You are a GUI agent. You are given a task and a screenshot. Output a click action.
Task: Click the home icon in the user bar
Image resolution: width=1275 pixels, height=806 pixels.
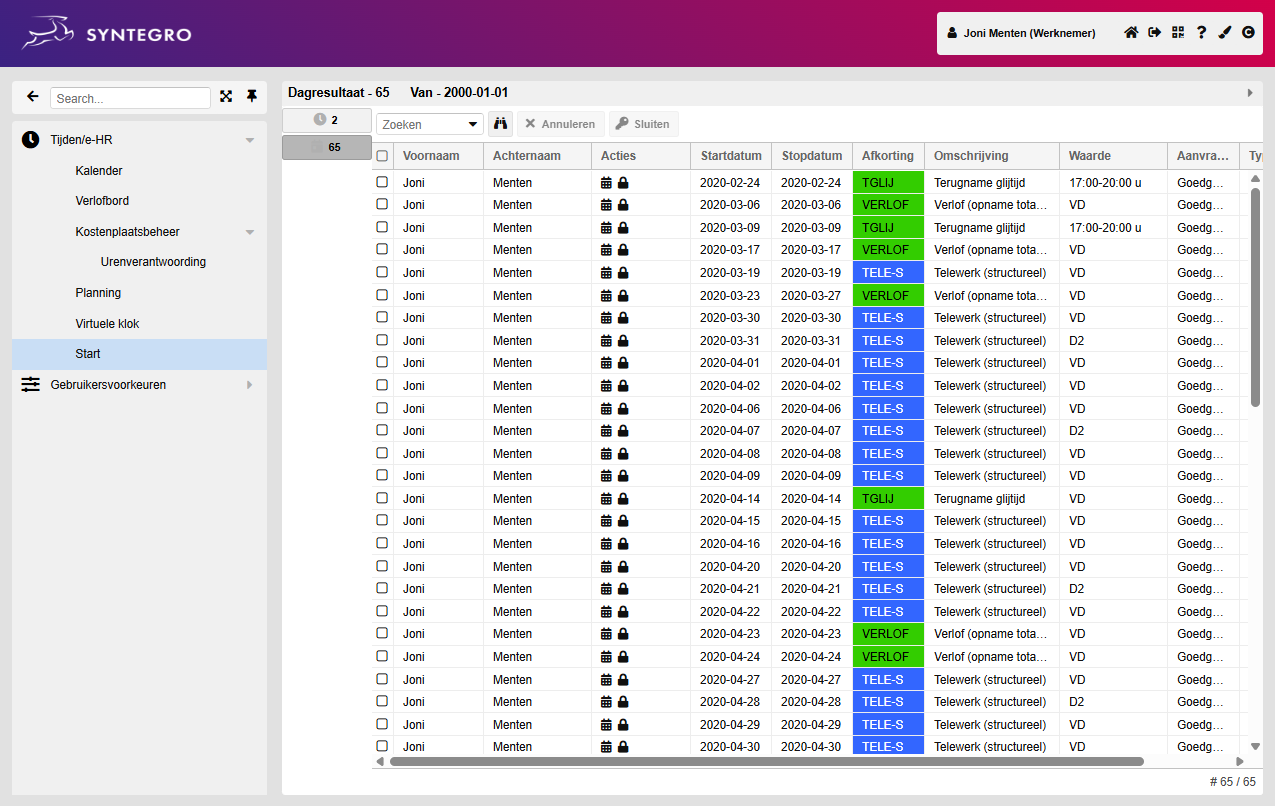click(x=1131, y=33)
